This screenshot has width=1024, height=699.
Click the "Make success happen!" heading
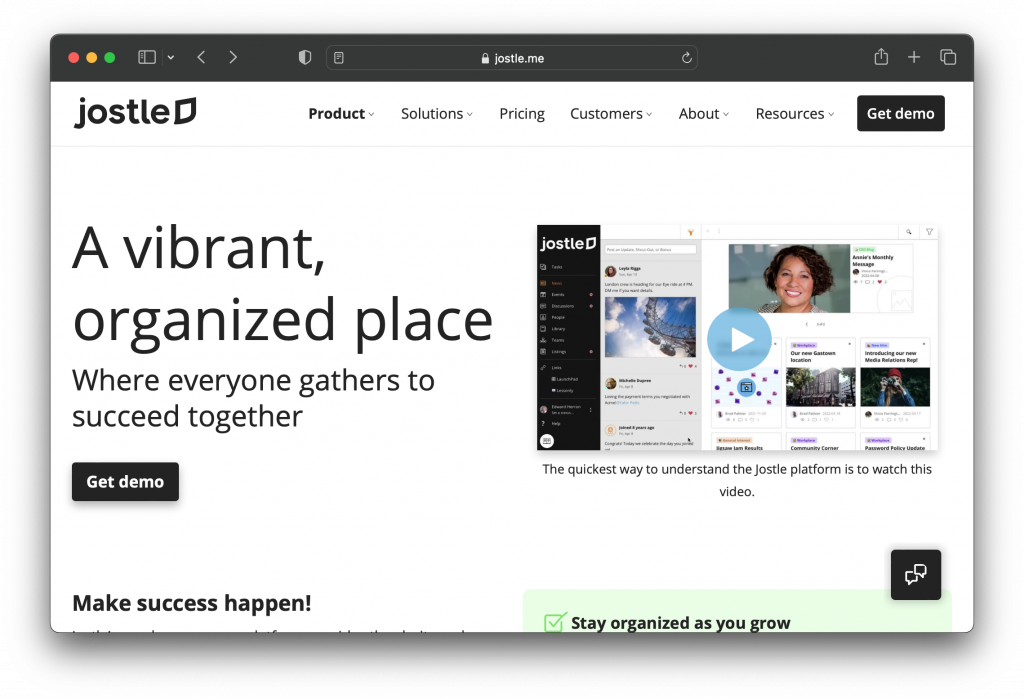pos(192,603)
